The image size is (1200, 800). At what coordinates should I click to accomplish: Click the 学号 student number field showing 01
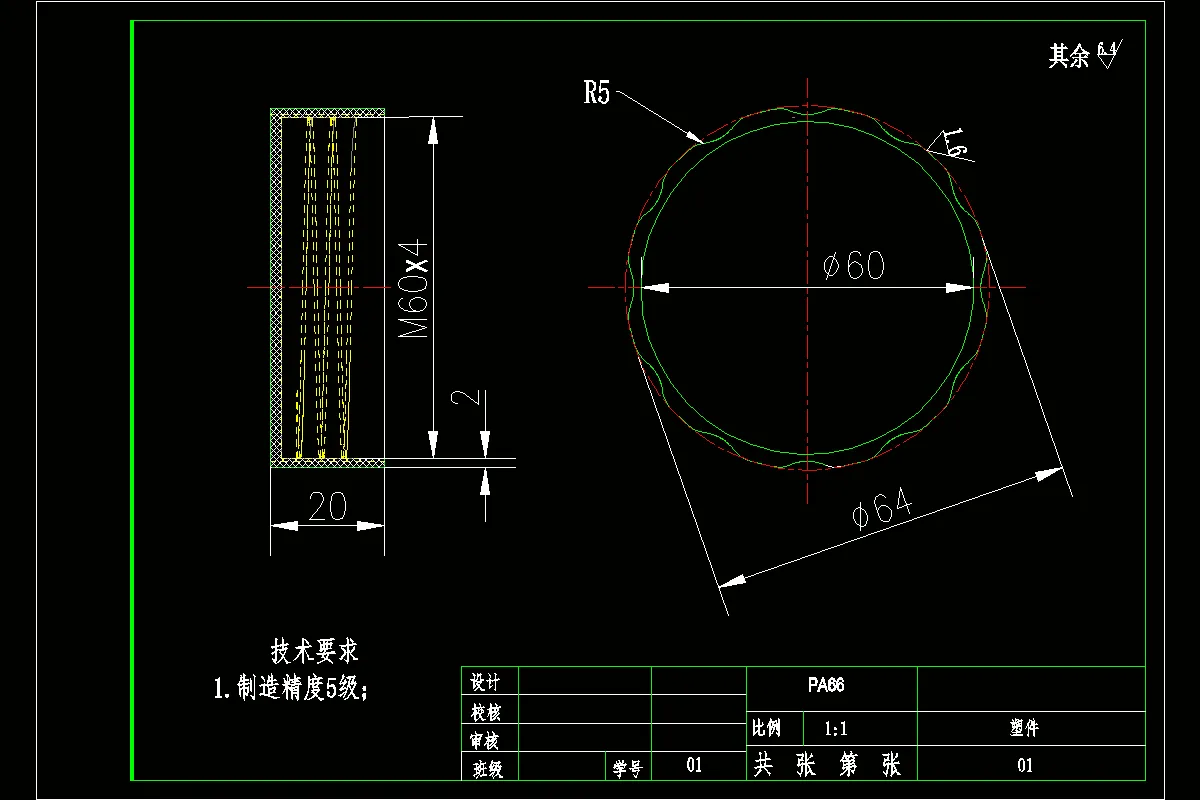point(630,766)
